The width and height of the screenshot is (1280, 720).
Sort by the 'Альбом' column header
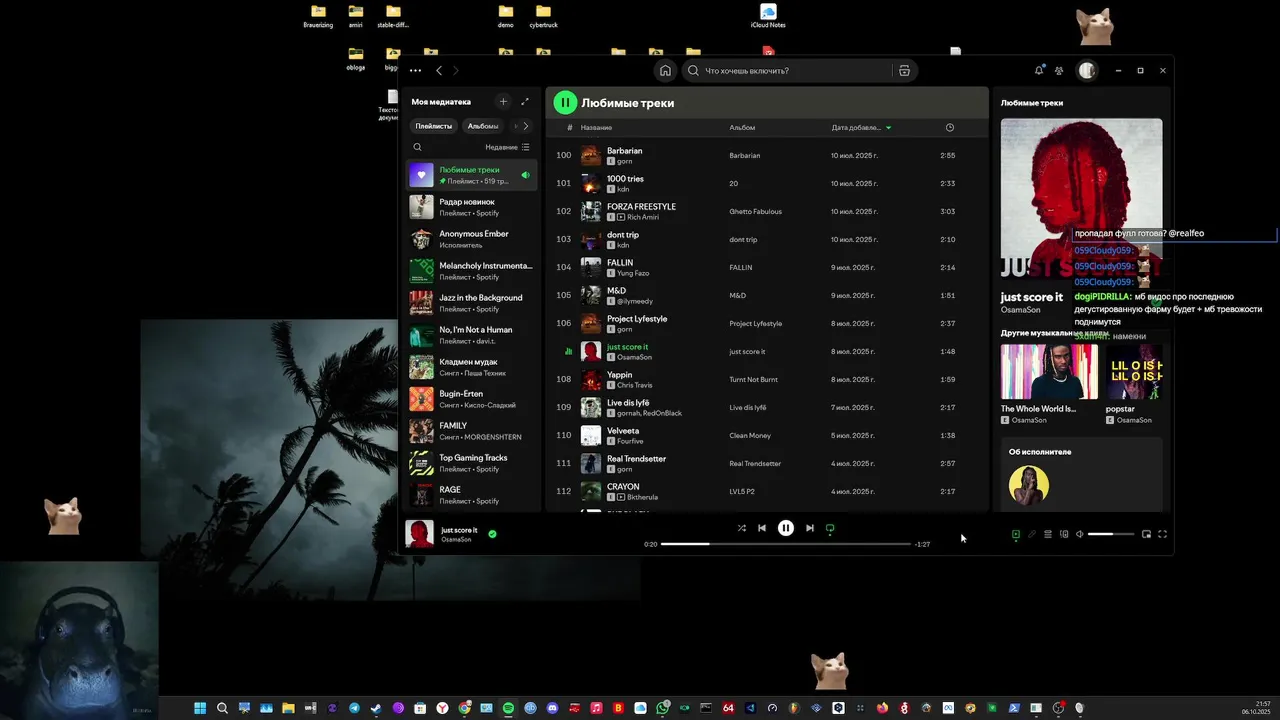(742, 128)
